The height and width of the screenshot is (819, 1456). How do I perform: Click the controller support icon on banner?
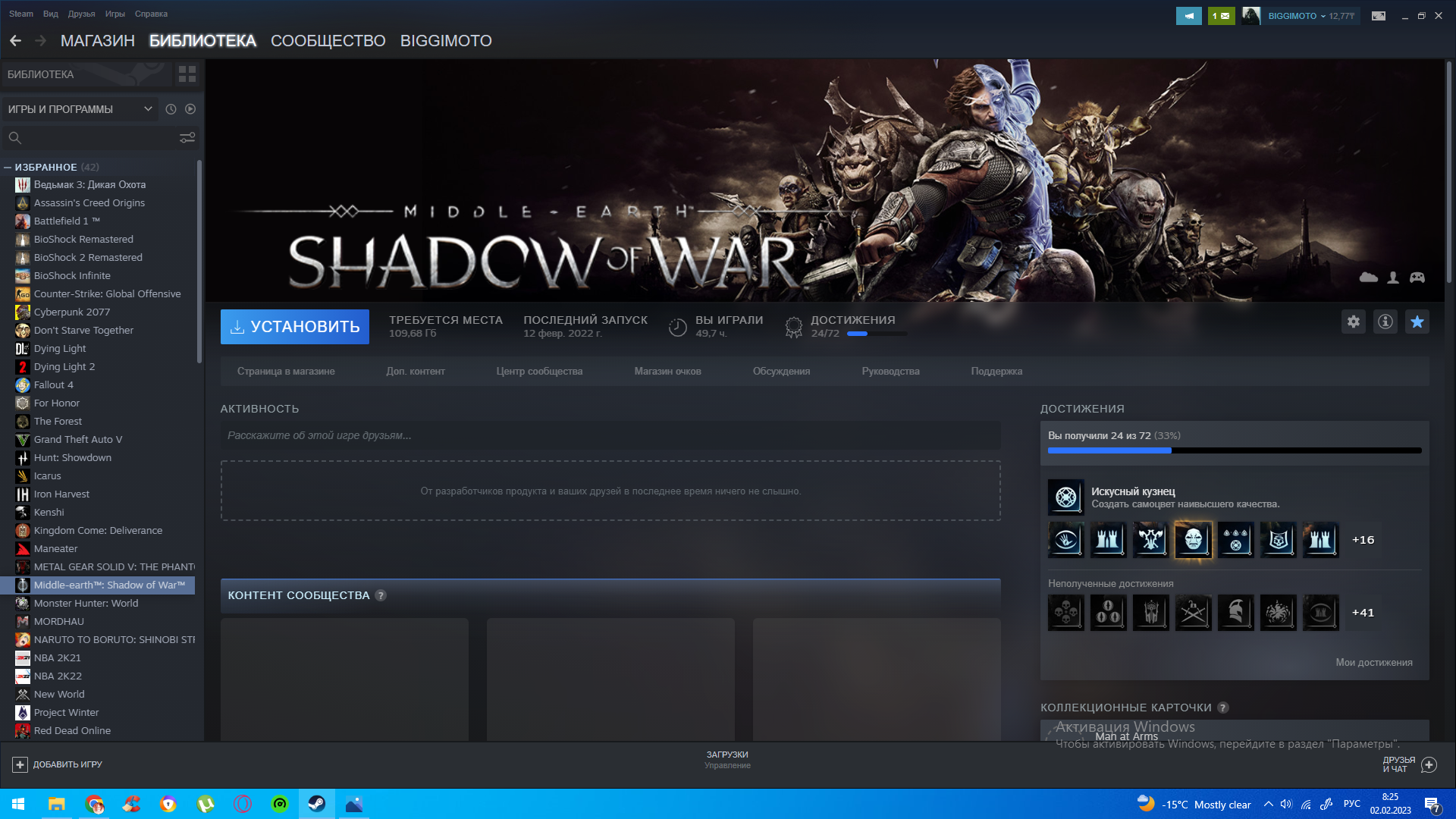(x=1417, y=278)
